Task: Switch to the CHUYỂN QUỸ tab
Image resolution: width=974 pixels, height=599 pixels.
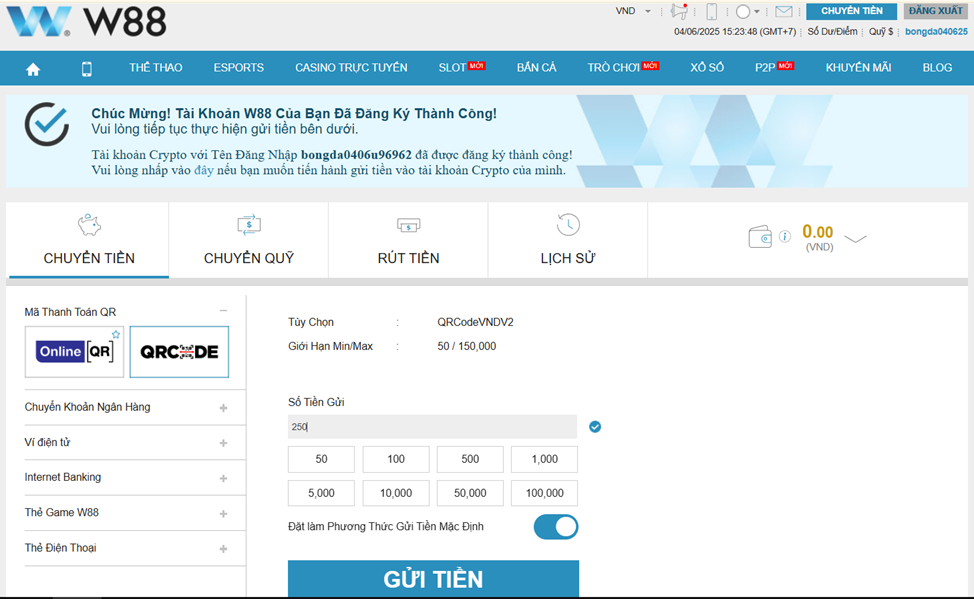Action: (248, 240)
